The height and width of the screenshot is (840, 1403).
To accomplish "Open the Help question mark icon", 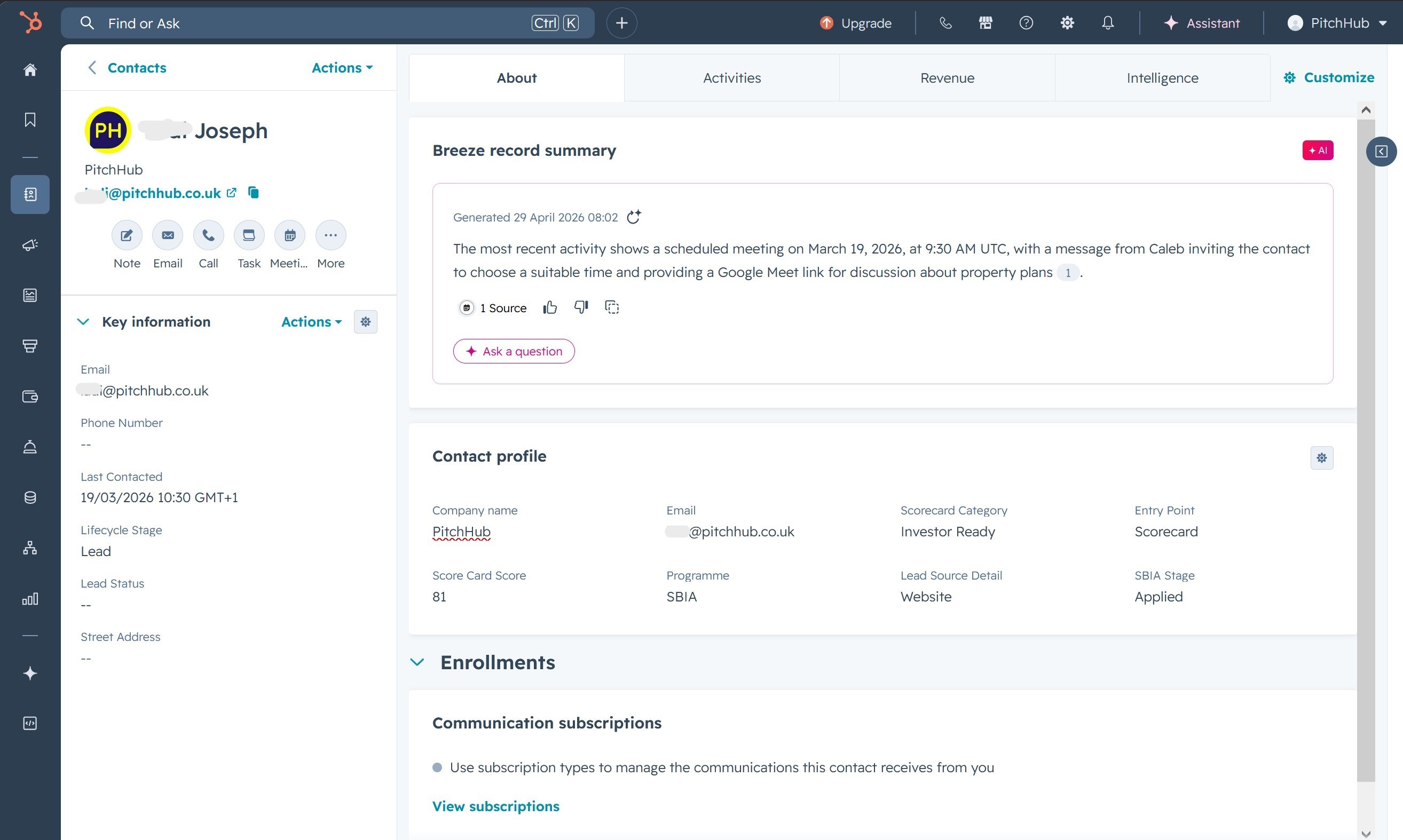I will (x=1026, y=23).
